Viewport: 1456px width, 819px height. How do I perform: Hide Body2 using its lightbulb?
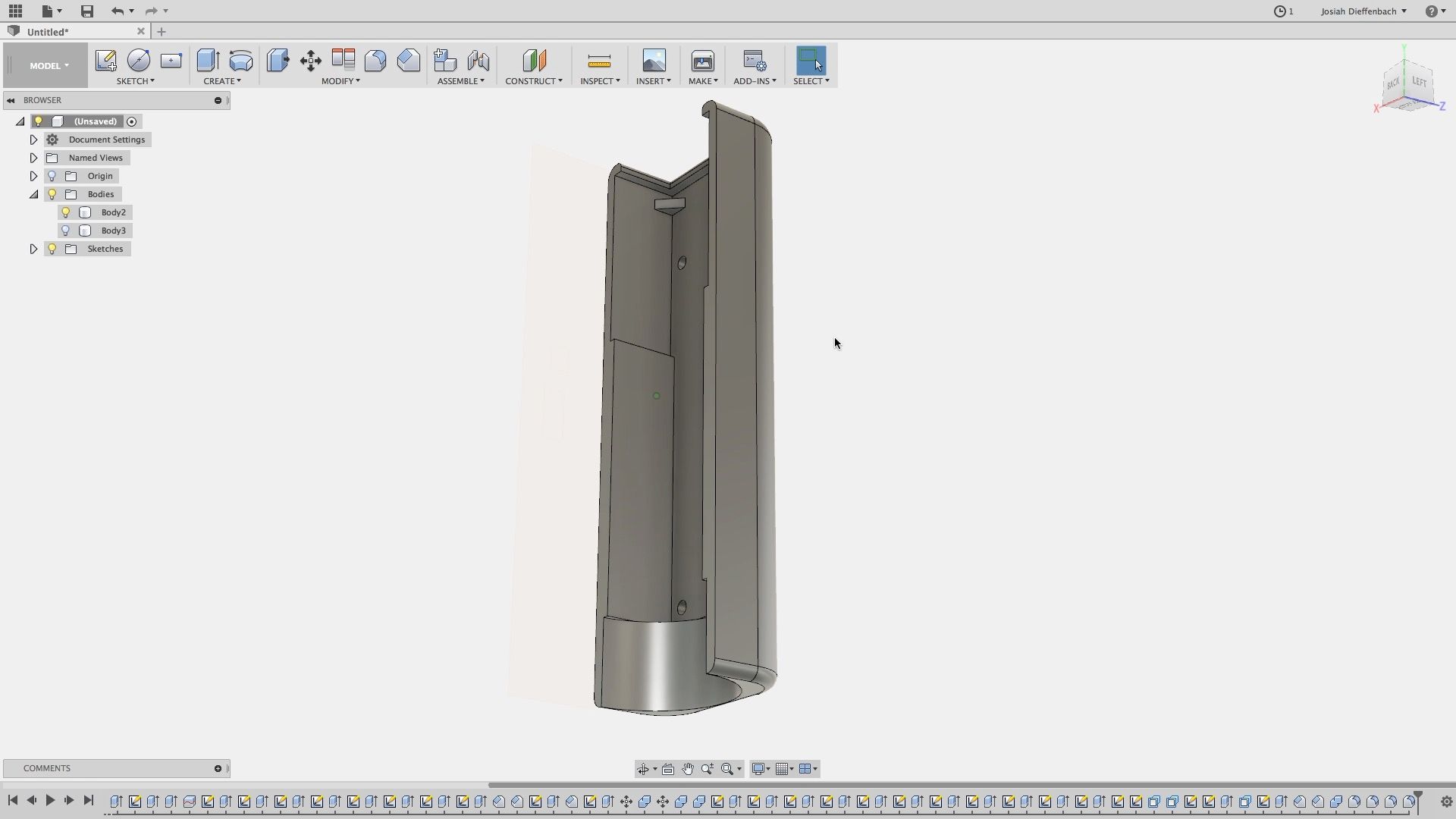(66, 212)
